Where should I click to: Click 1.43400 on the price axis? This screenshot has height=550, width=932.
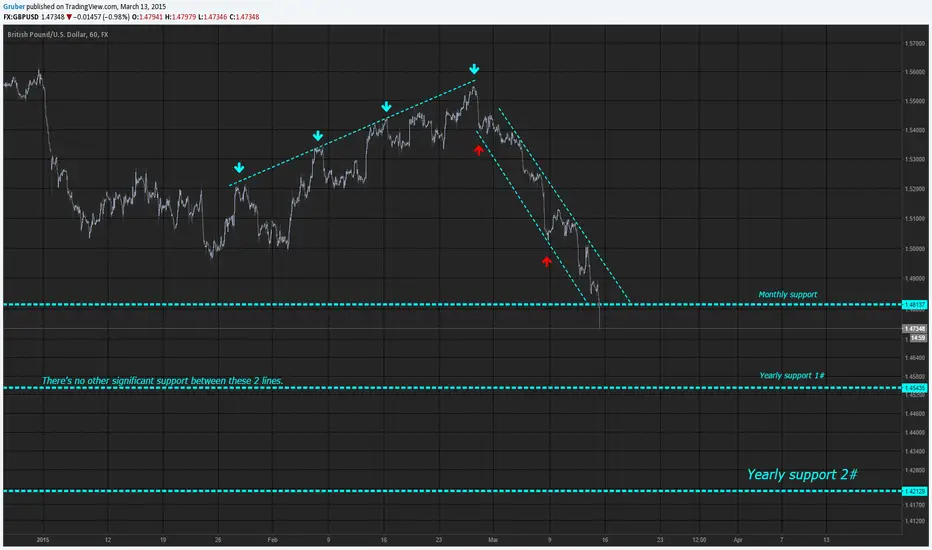[915, 451]
